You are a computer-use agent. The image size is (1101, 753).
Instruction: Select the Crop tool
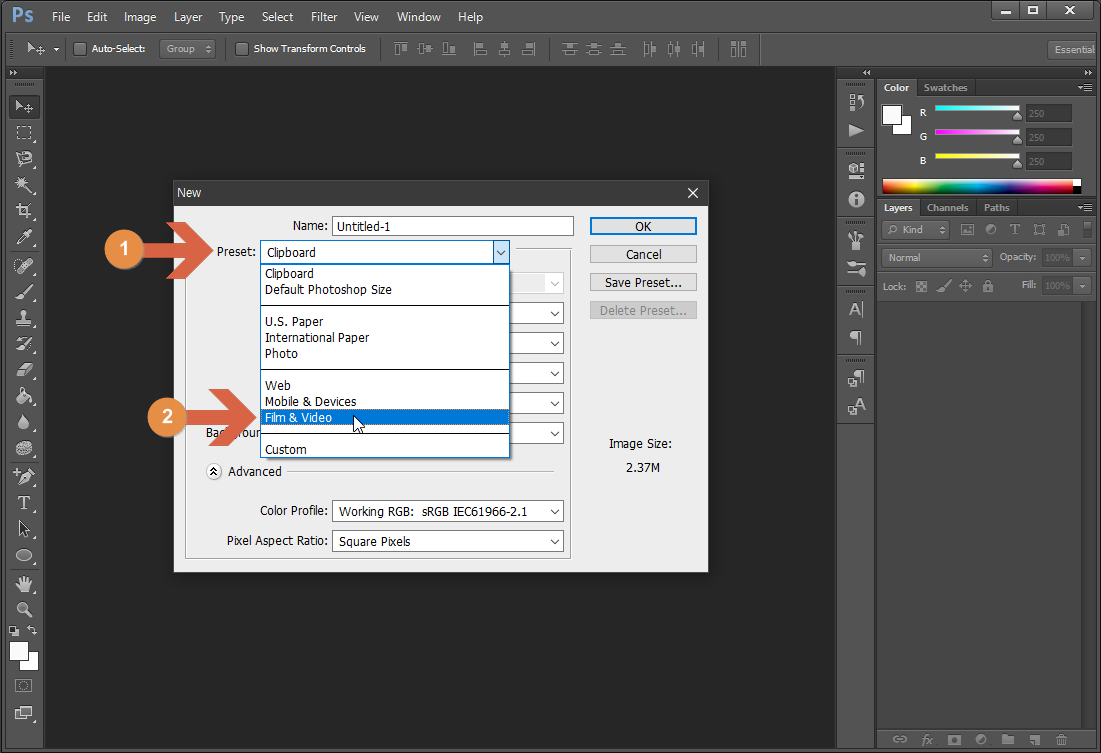(x=24, y=211)
